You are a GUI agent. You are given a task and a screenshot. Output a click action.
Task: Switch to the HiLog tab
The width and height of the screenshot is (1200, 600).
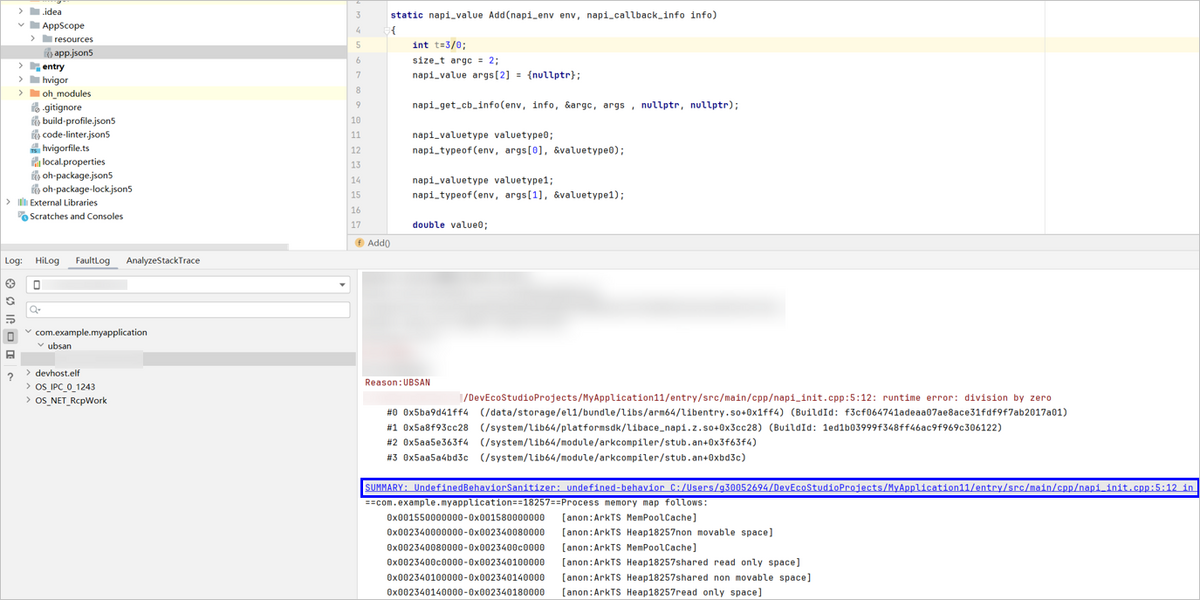click(x=47, y=260)
